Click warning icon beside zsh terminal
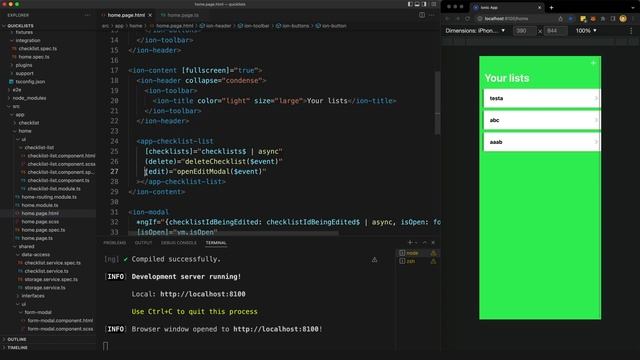Image resolution: width=640 pixels, height=360 pixels. [x=433, y=261]
